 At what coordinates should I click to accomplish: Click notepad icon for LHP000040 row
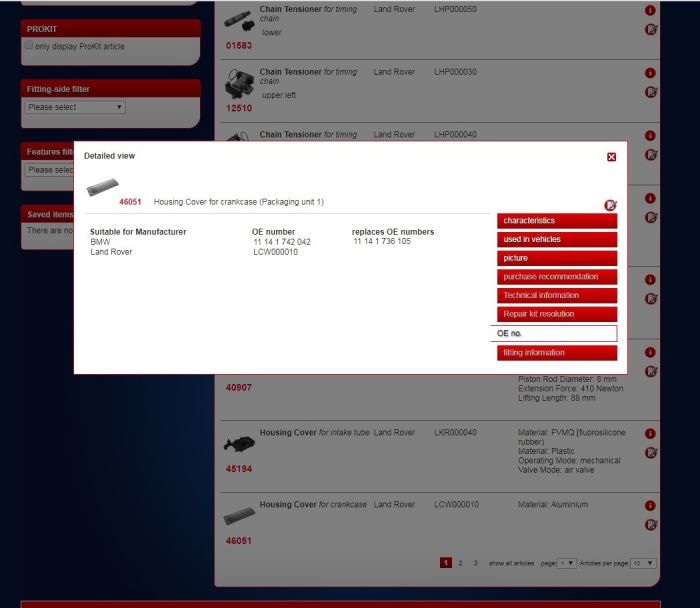click(651, 155)
